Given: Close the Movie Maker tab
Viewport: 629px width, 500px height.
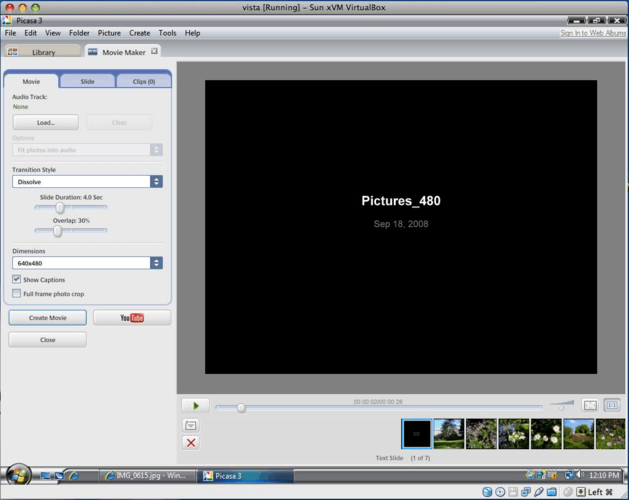Looking at the screenshot, I should pos(154,51).
